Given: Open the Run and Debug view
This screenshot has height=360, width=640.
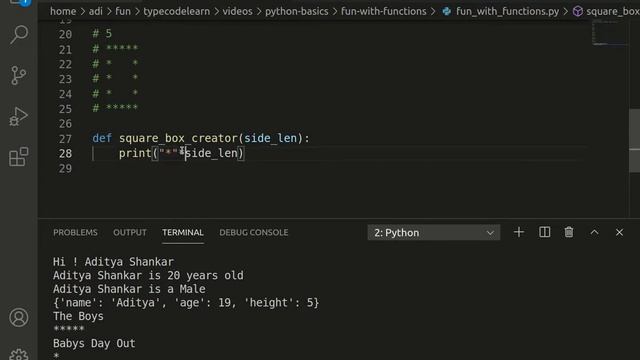Looking at the screenshot, I should click(x=19, y=116).
